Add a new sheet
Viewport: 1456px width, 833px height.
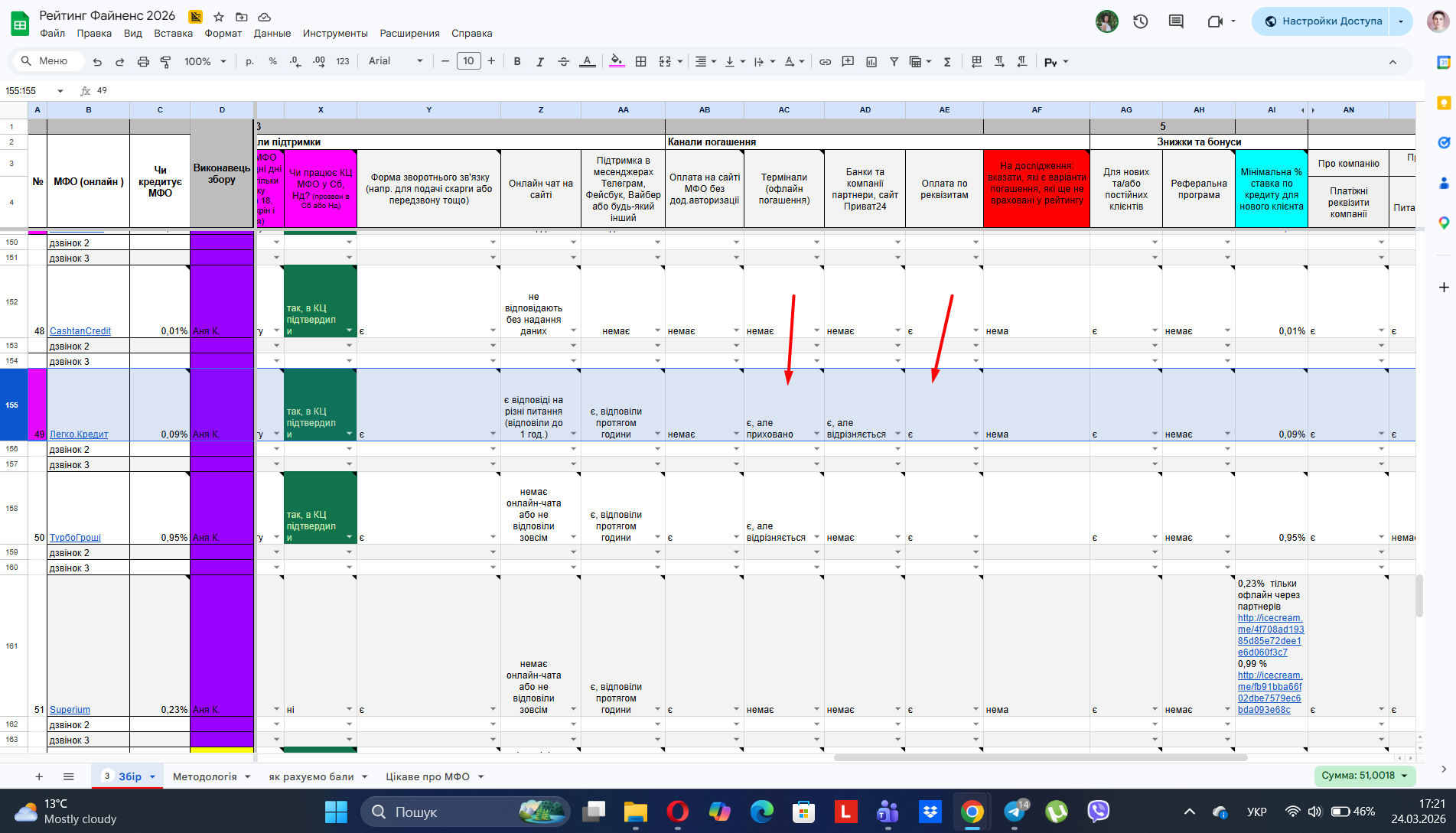tap(39, 776)
